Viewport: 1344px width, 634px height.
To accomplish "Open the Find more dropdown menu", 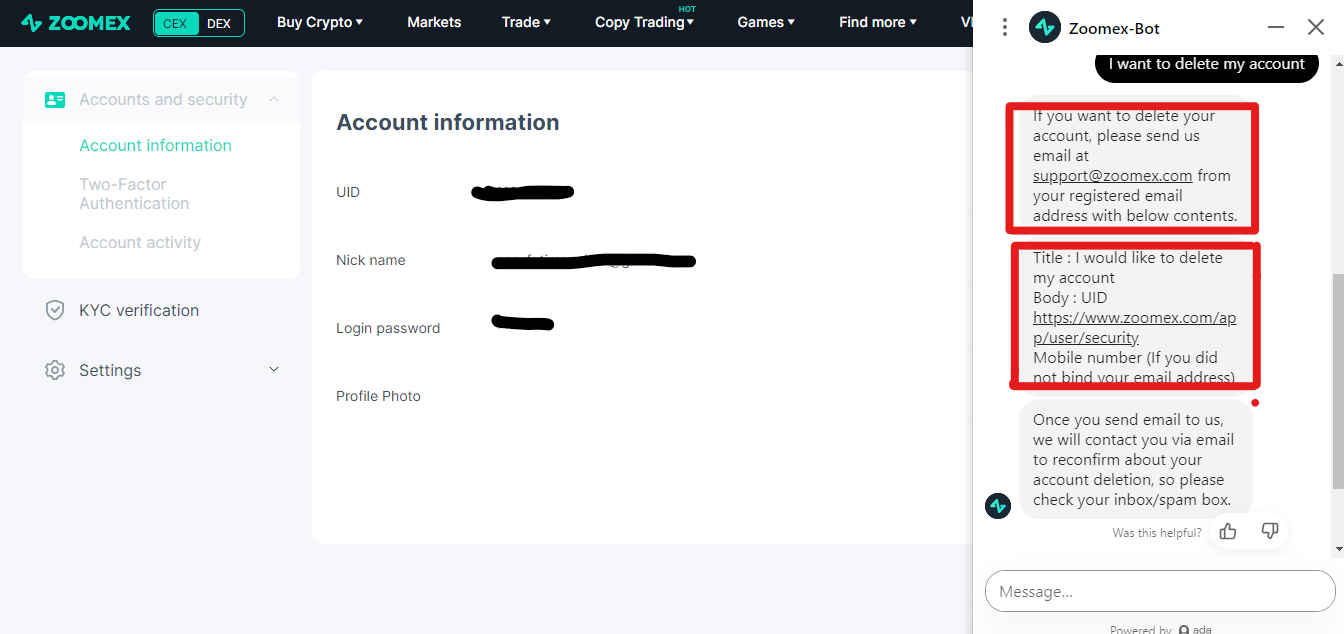I will pyautogui.click(x=878, y=22).
